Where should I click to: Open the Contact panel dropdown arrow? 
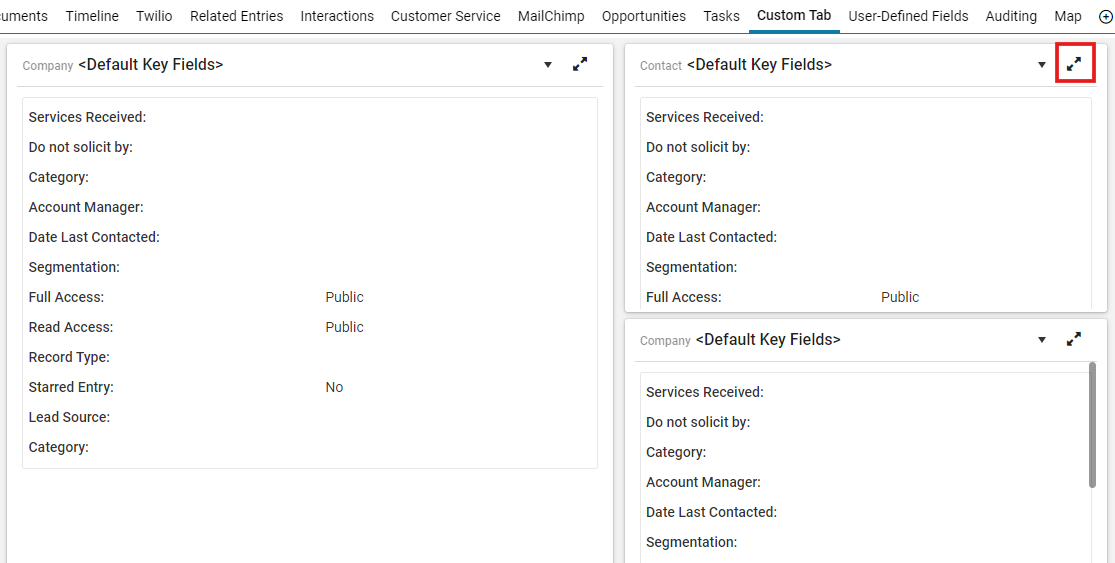1042,65
